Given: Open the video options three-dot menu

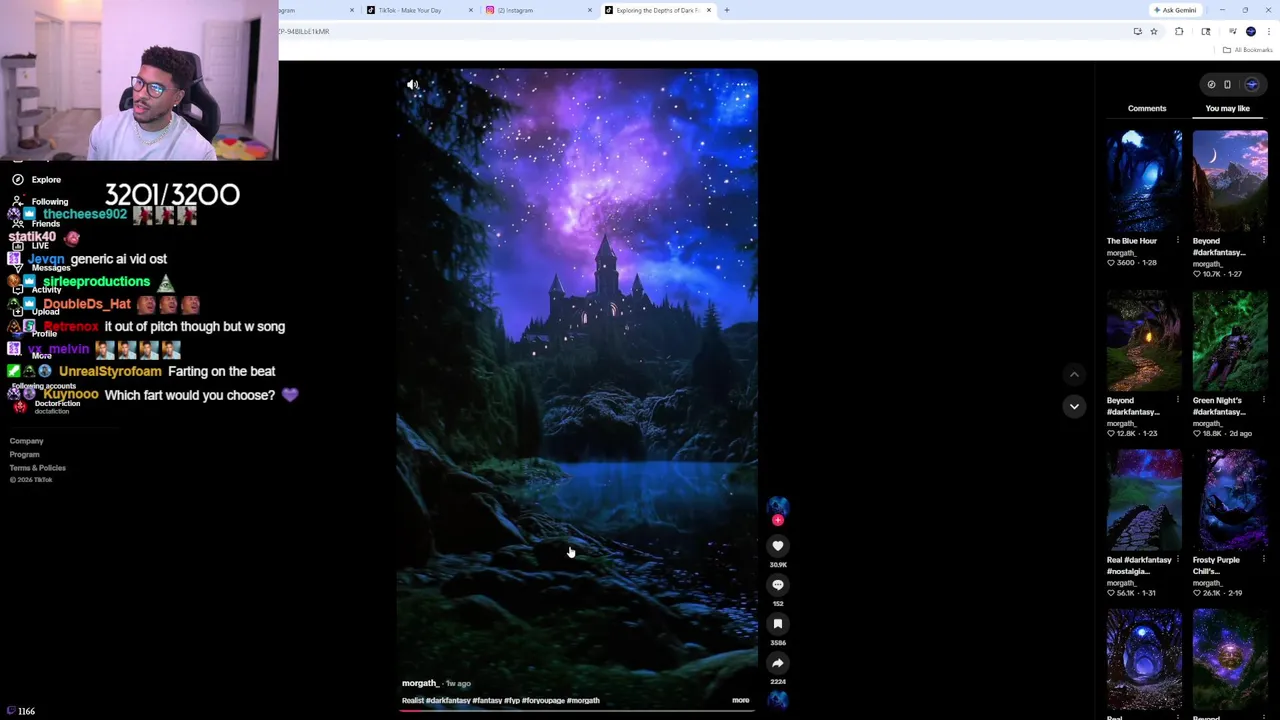Looking at the screenshot, I should coord(742,85).
